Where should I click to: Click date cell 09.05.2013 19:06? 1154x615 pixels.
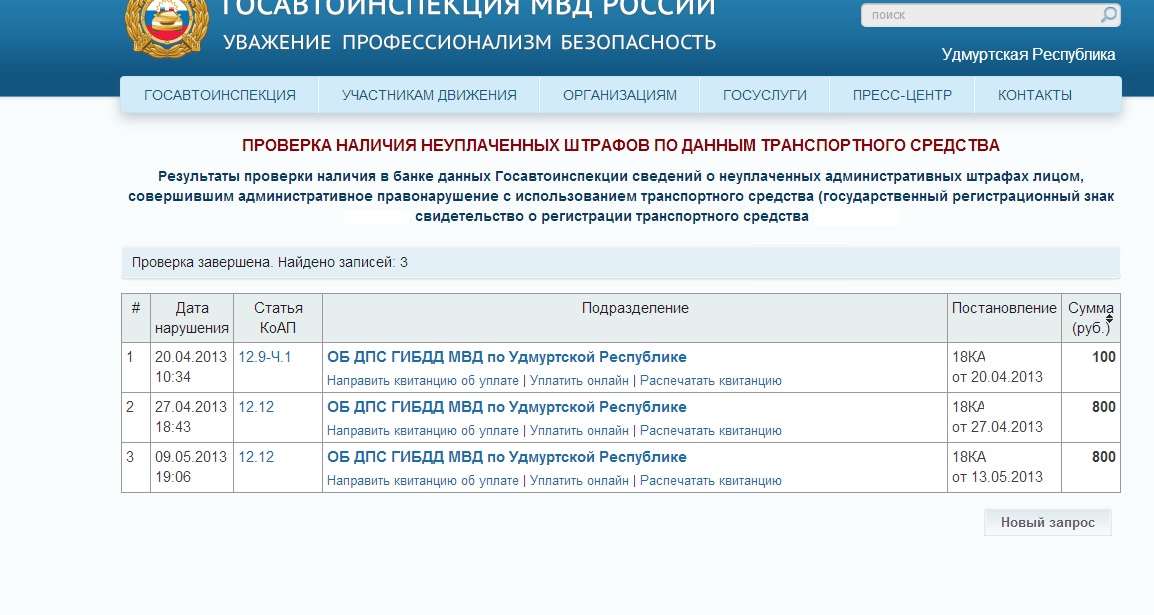point(191,467)
